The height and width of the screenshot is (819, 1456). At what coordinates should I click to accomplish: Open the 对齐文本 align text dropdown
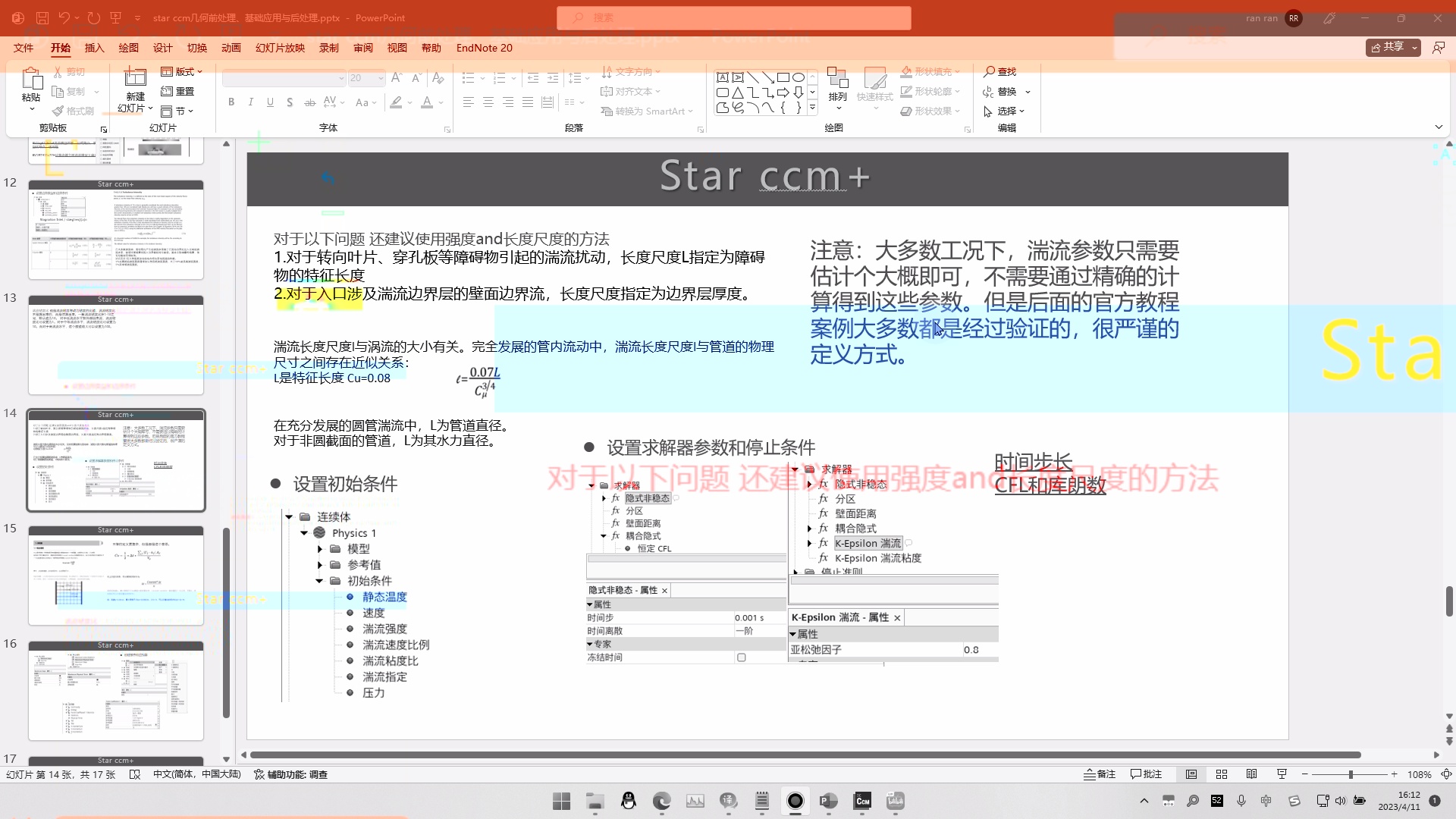[x=631, y=91]
